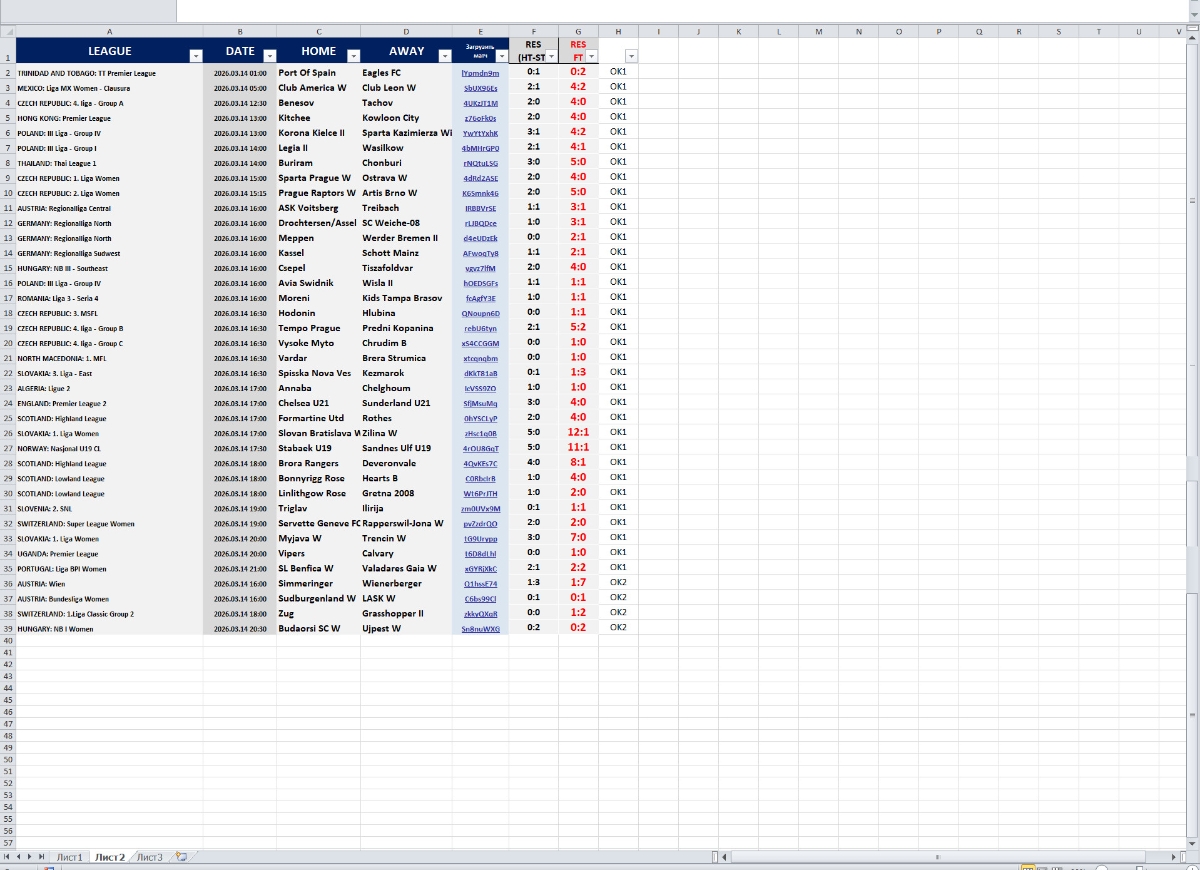Open HOME column filter dropdown
1200x870 pixels.
pyautogui.click(x=353, y=56)
